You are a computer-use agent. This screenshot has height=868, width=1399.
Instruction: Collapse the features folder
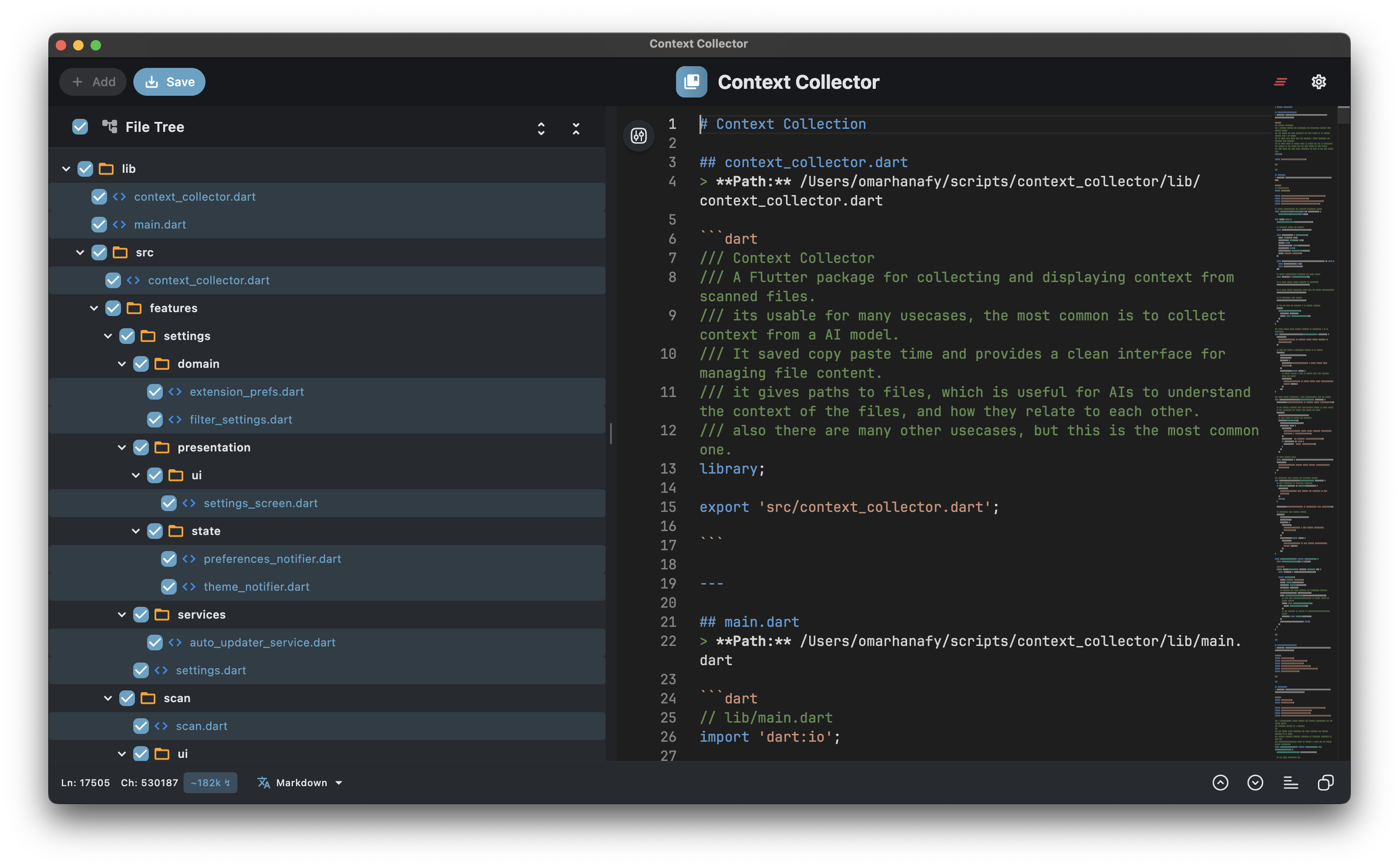coord(94,308)
